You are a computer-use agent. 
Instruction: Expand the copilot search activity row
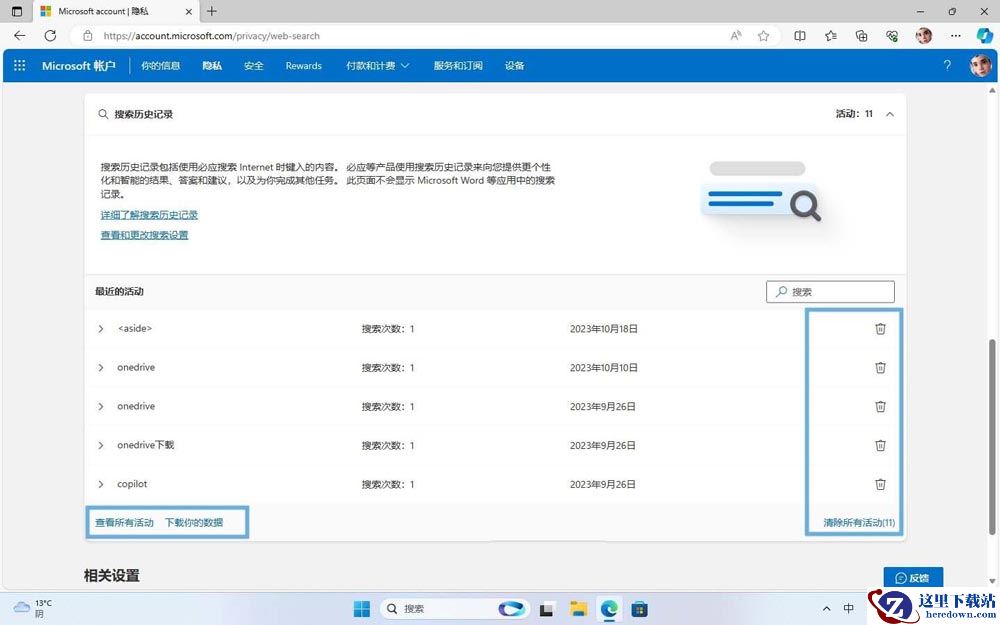tap(101, 485)
